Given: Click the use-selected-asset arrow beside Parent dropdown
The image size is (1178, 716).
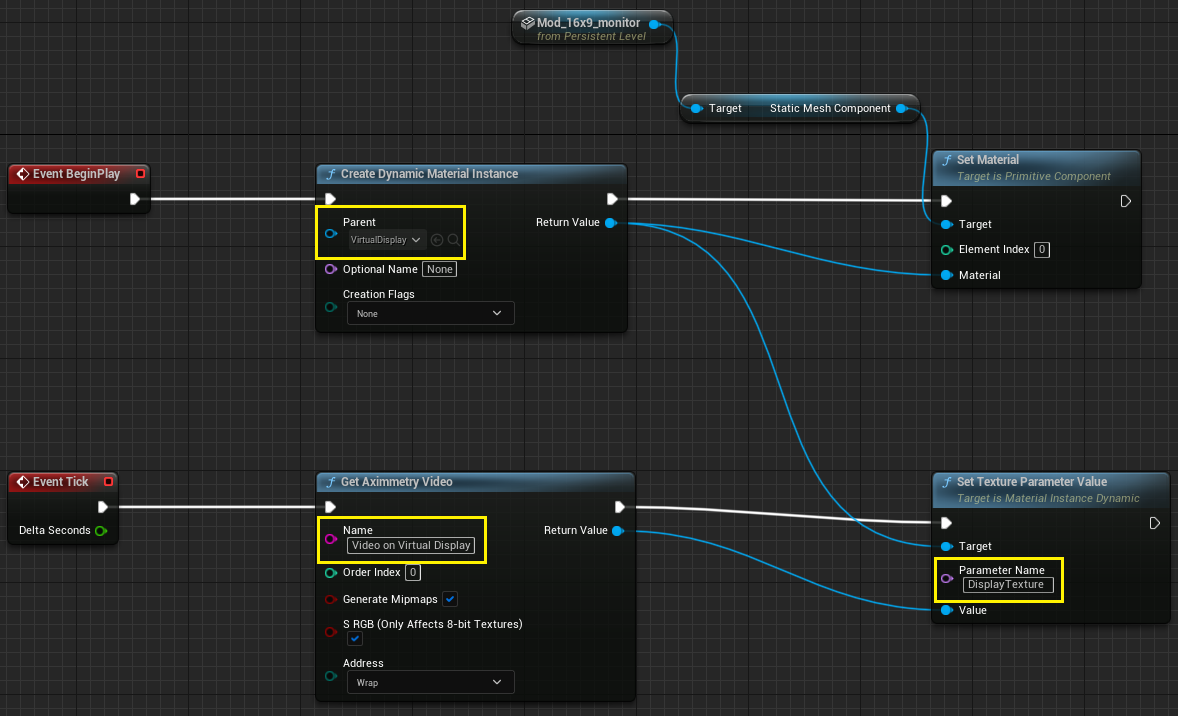Looking at the screenshot, I should 437,240.
